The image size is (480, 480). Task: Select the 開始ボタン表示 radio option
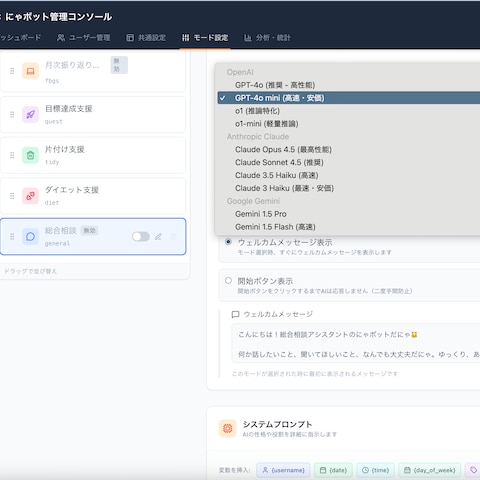pyautogui.click(x=228, y=281)
